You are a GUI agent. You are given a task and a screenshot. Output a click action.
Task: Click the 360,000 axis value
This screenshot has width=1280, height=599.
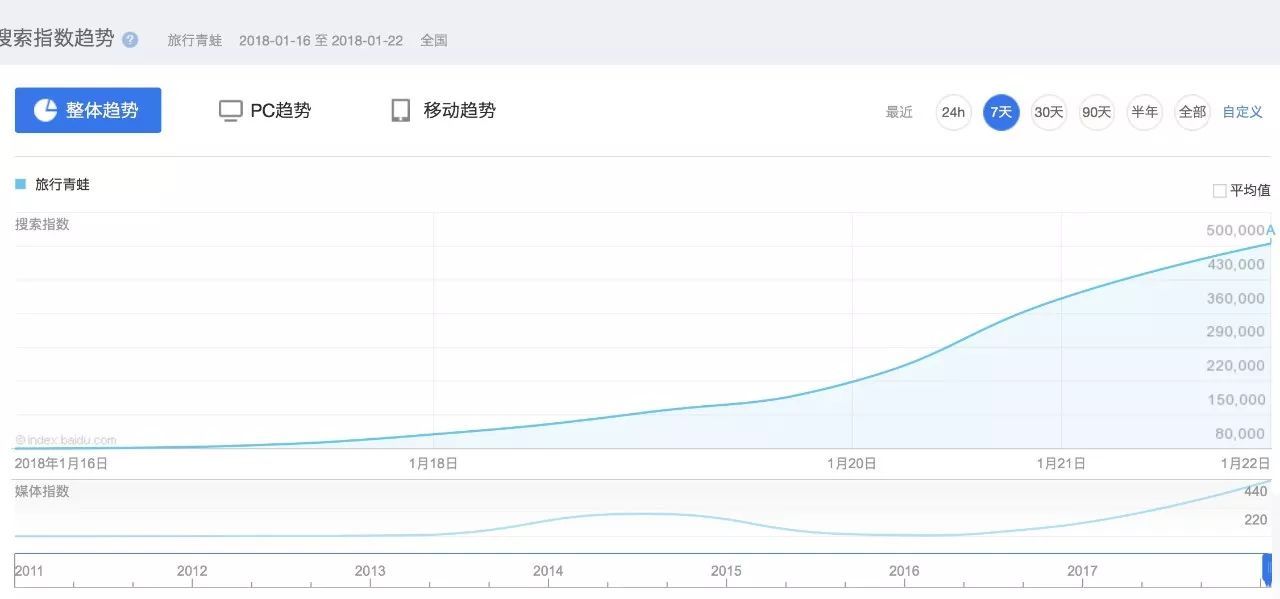click(1236, 298)
